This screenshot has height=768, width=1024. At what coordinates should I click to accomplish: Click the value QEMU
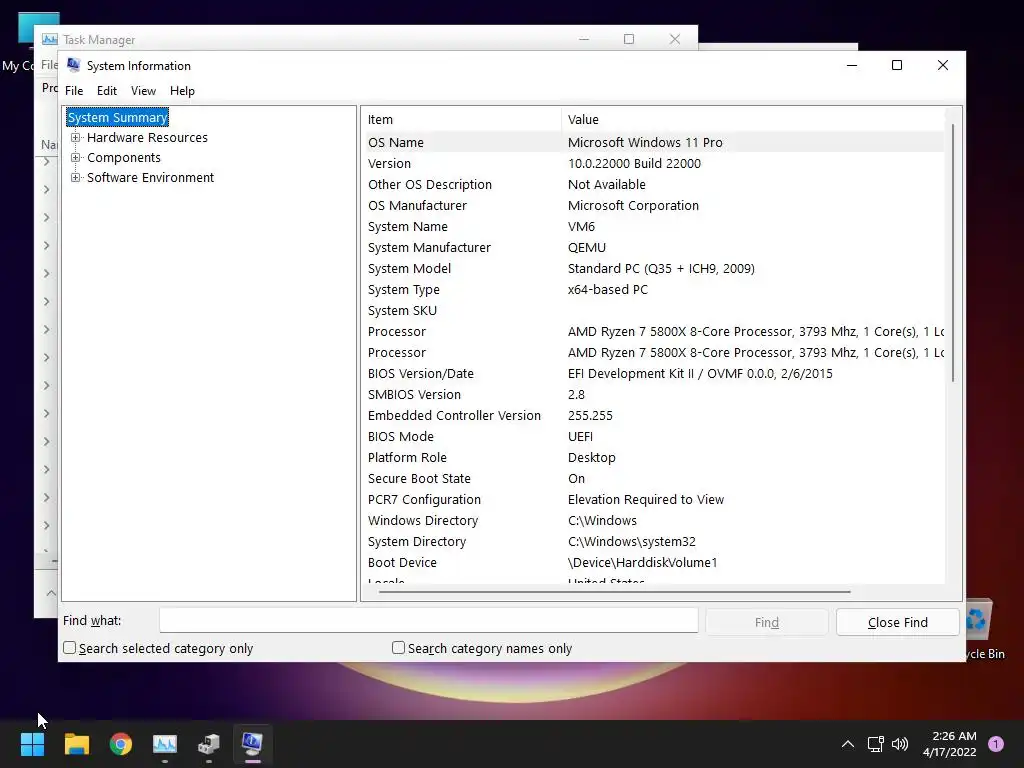[586, 248]
